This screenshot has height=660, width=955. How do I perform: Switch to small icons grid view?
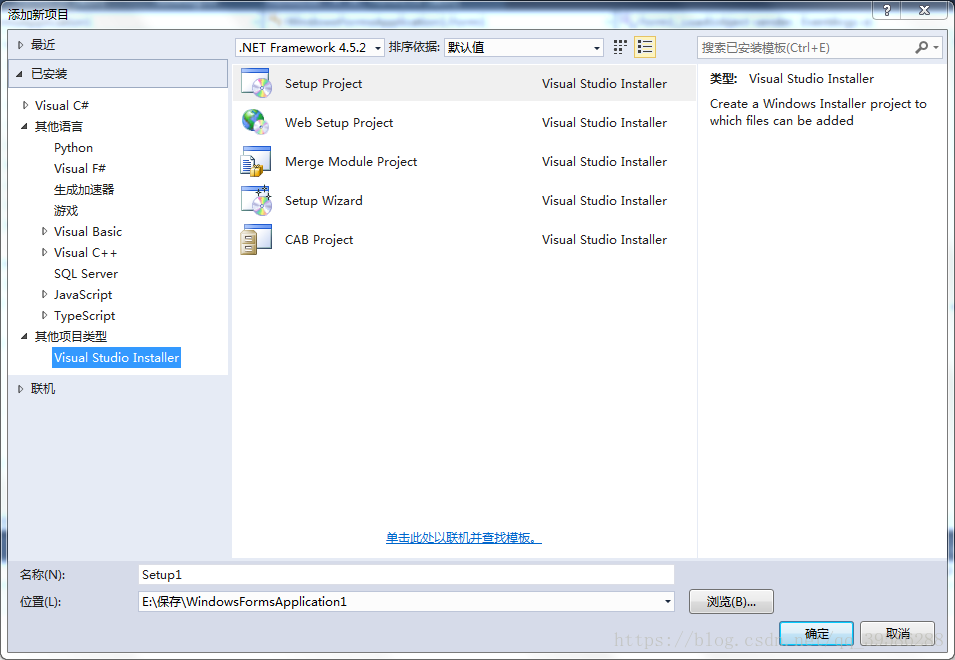coord(620,47)
